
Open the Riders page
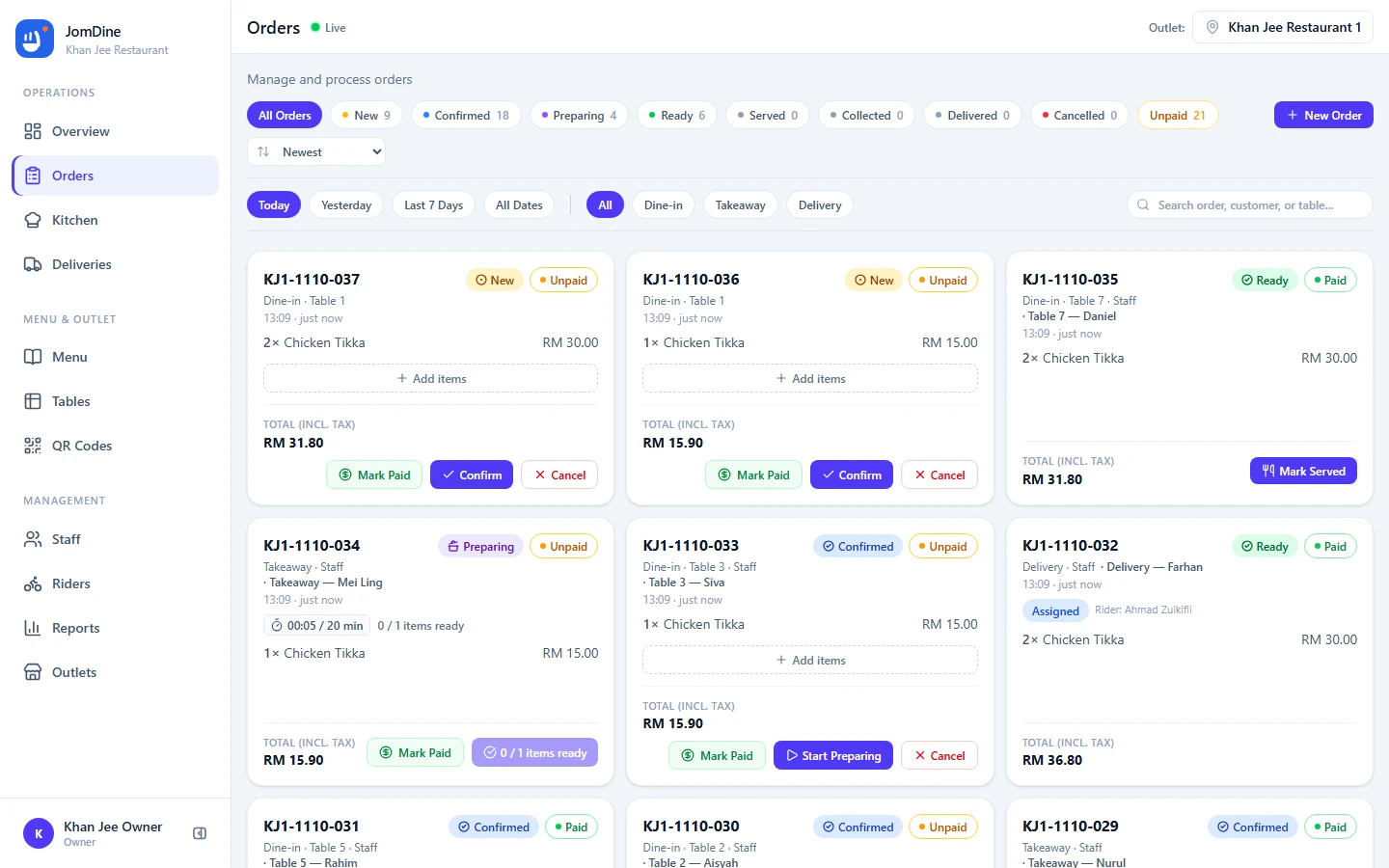(x=116, y=583)
